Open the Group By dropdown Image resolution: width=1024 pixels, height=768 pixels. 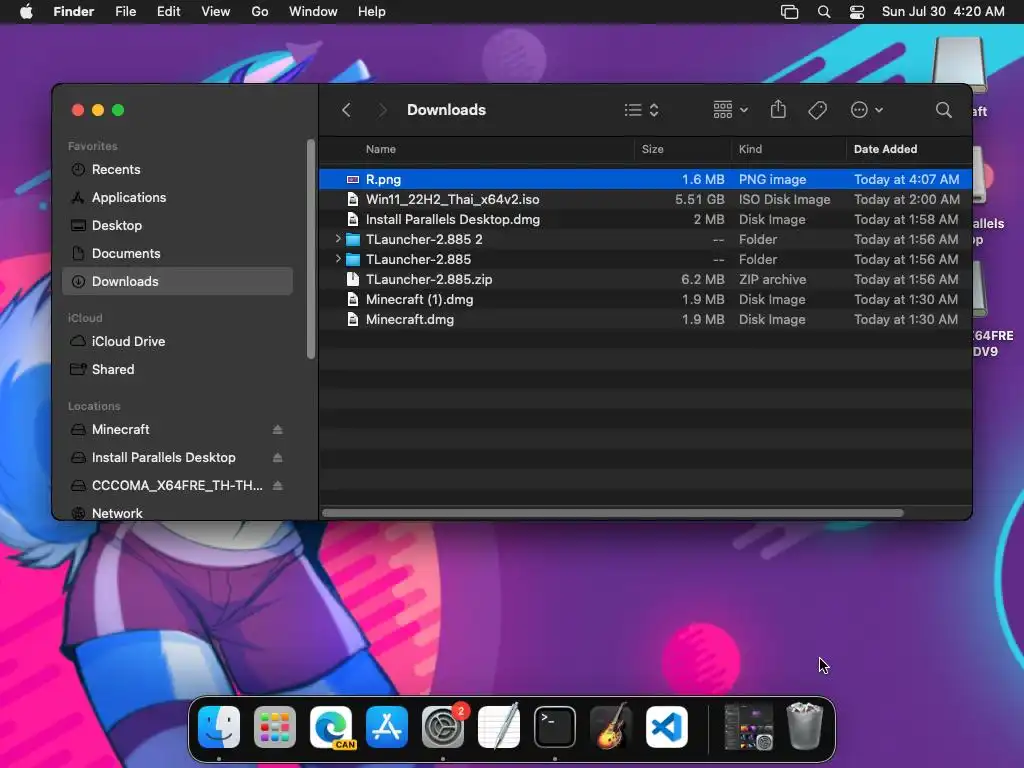pos(730,110)
